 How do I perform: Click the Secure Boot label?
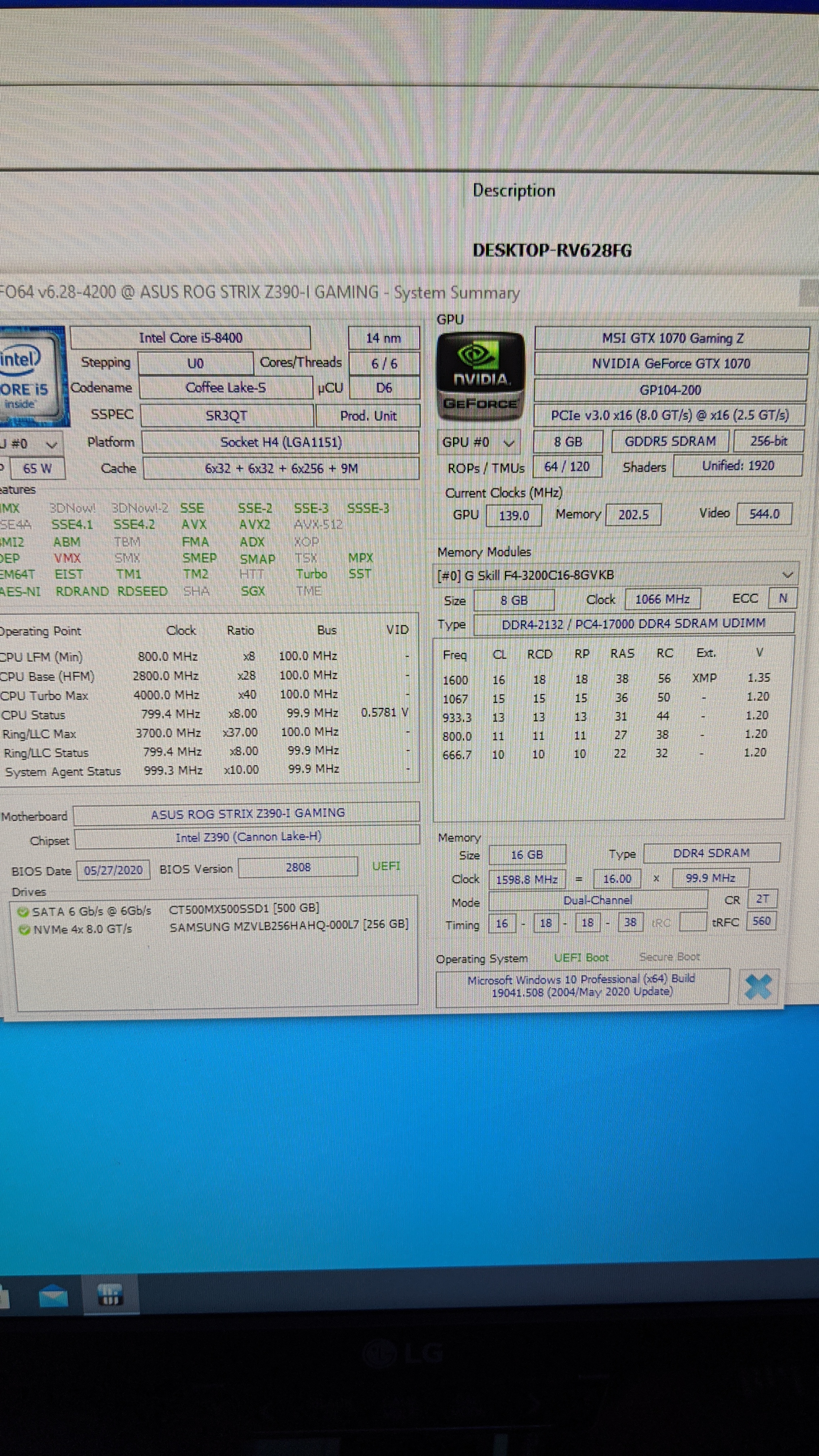669,956
